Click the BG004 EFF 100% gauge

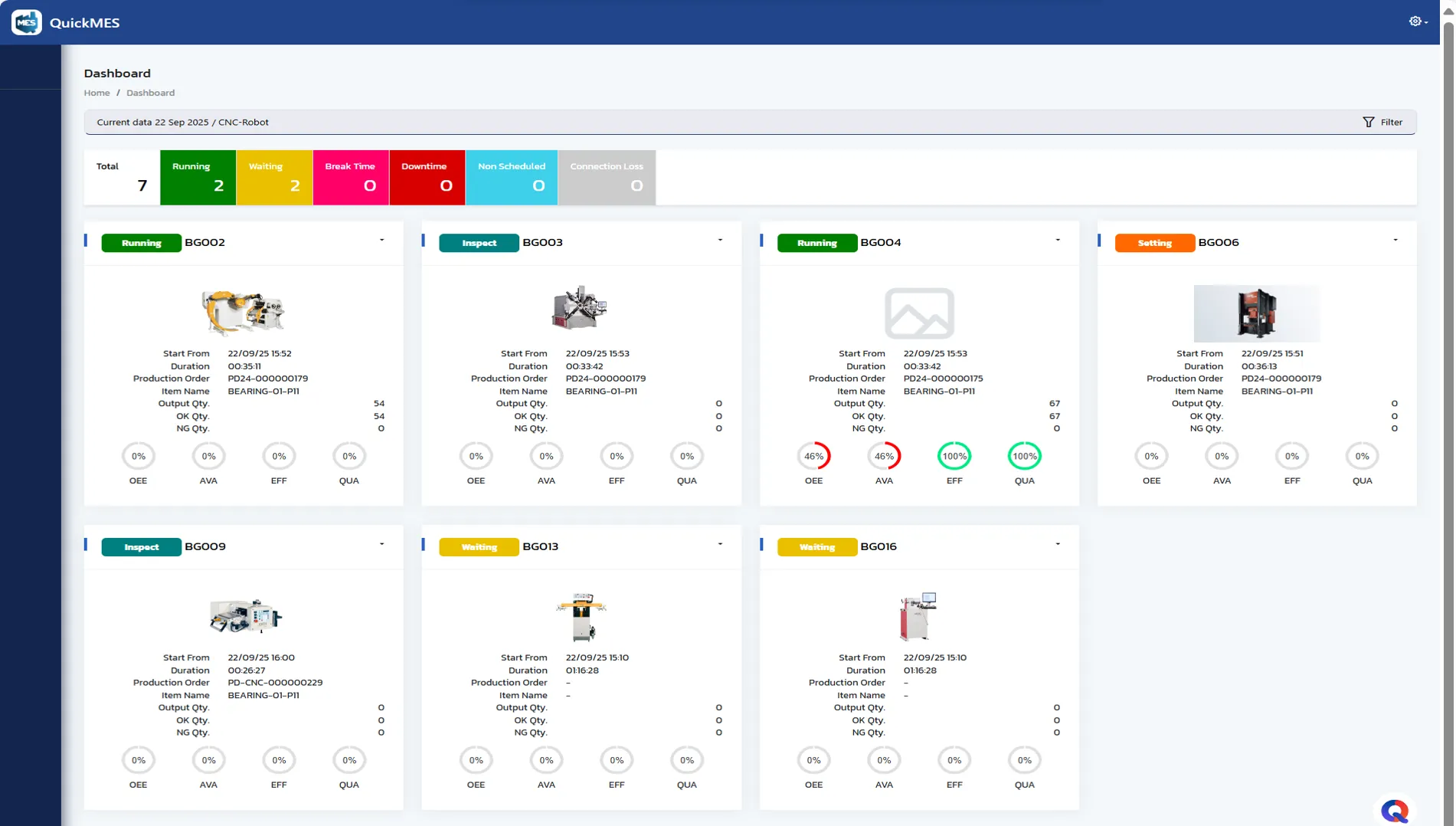(954, 456)
